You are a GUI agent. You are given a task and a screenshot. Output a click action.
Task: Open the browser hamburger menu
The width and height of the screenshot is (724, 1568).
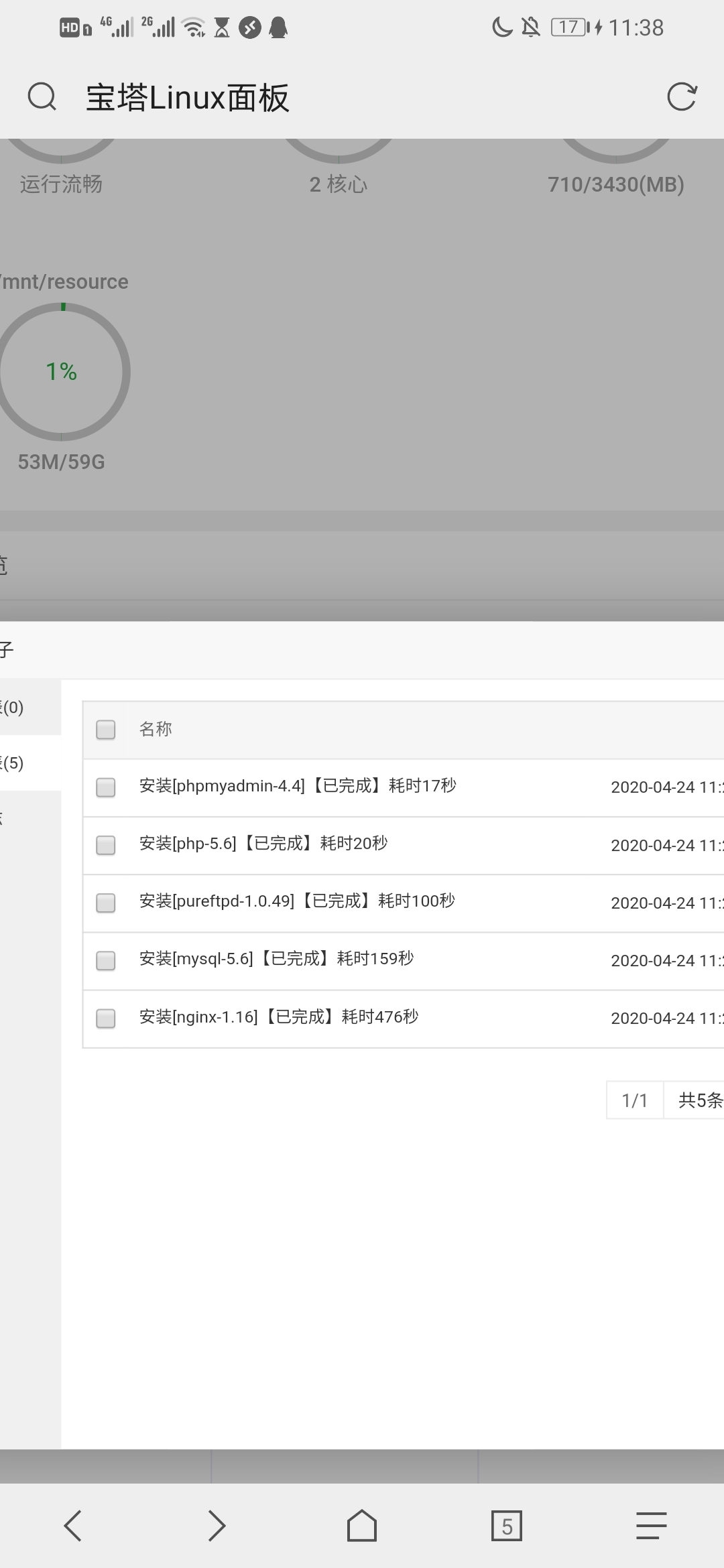(651, 1526)
